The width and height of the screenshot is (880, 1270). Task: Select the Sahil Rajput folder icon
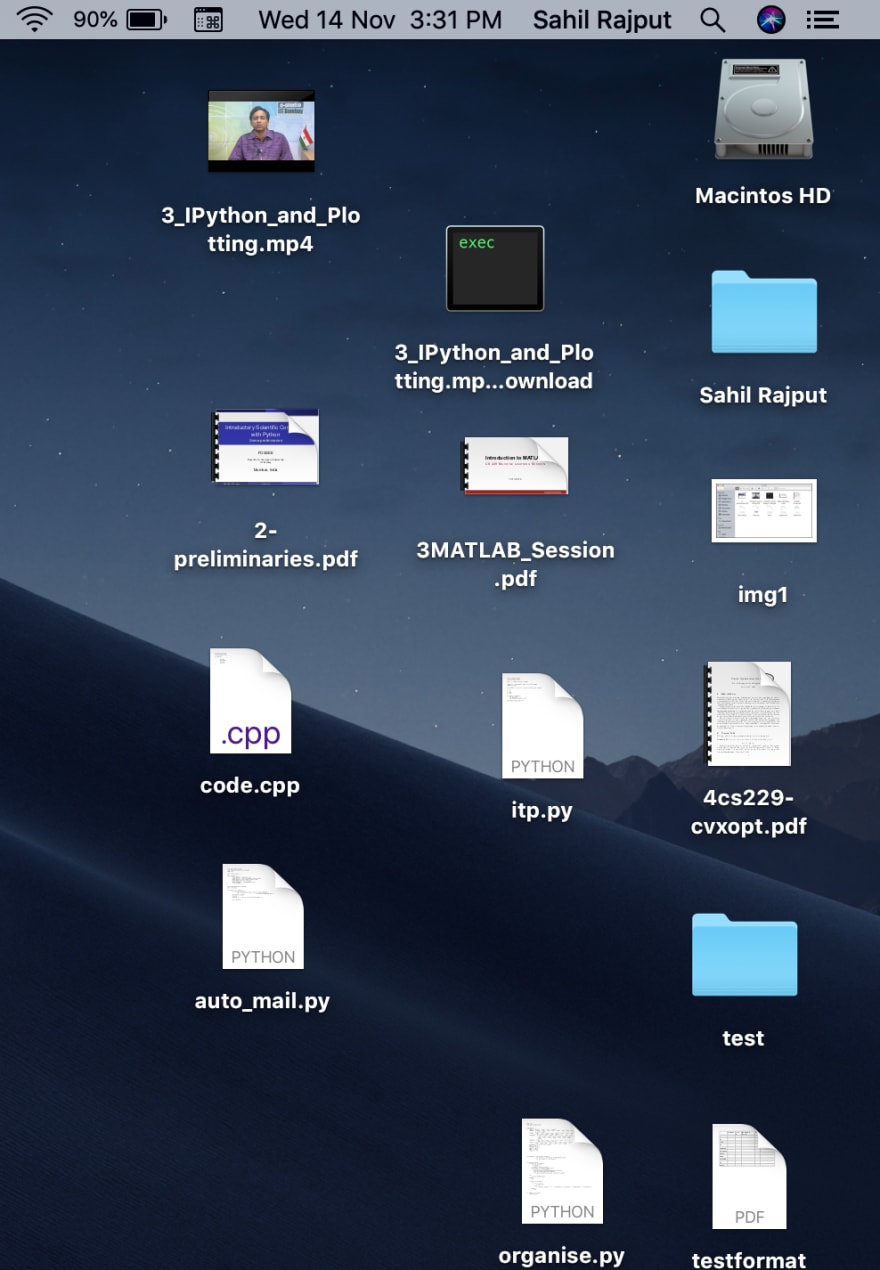tap(764, 311)
